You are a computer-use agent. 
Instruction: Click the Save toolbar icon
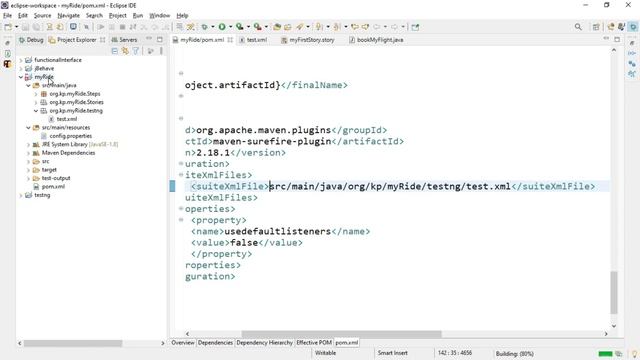coord(25,27)
